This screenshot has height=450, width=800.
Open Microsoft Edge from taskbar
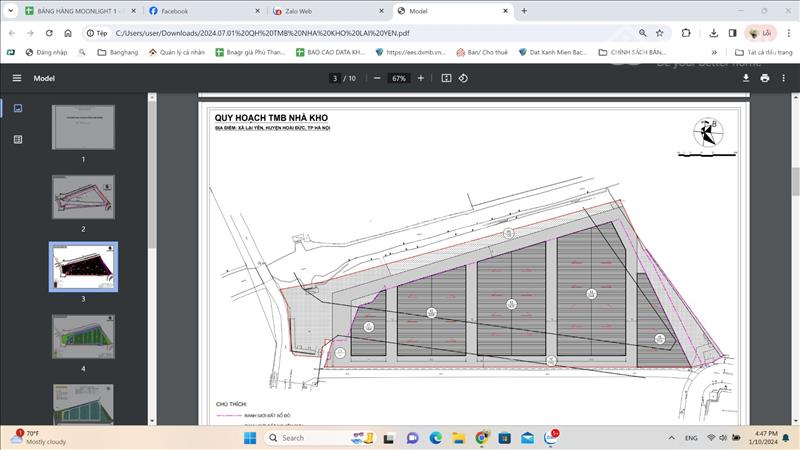(x=435, y=438)
